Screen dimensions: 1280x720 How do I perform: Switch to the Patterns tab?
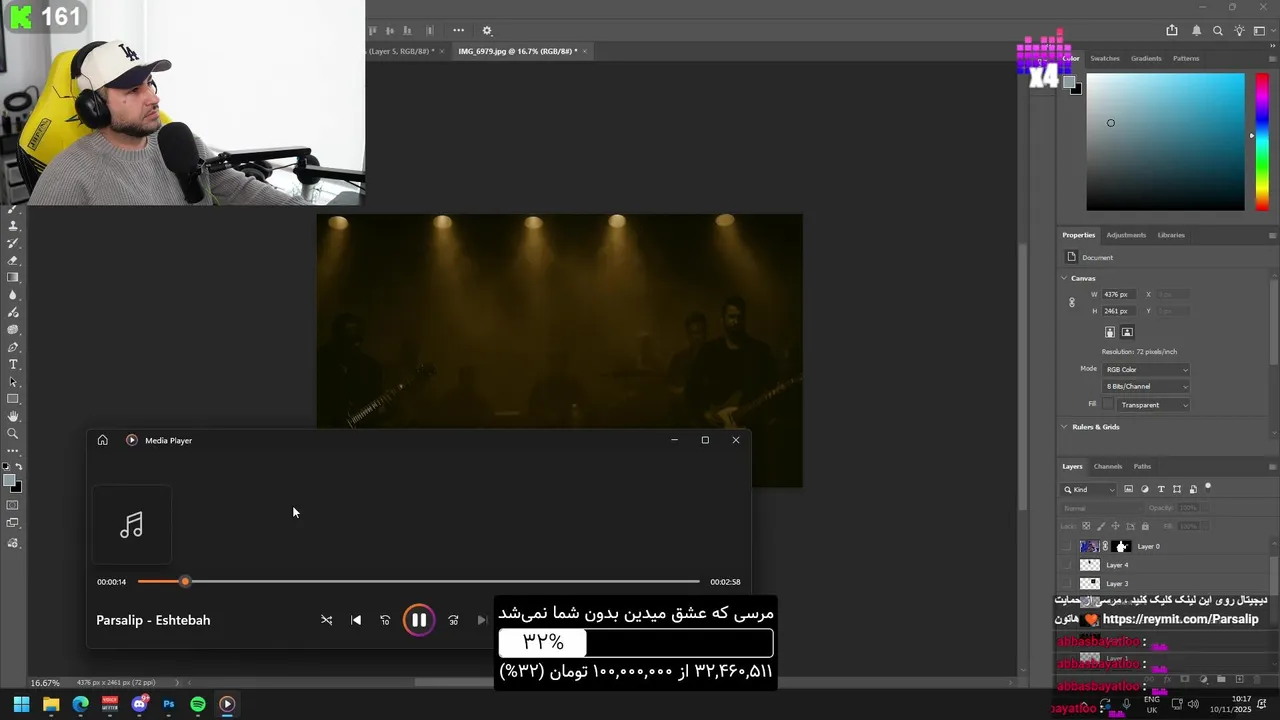(1186, 58)
